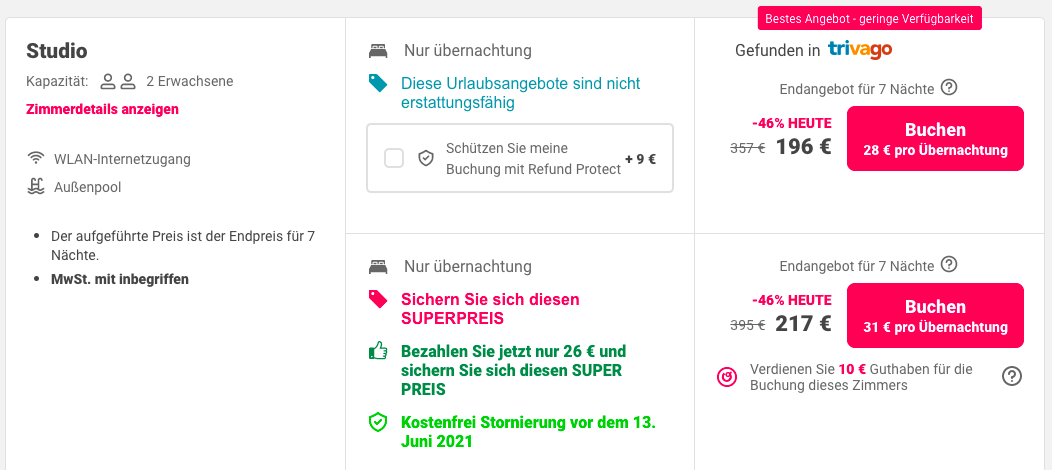
Task: Click the green shield cancellation icon
Action: click(x=378, y=422)
